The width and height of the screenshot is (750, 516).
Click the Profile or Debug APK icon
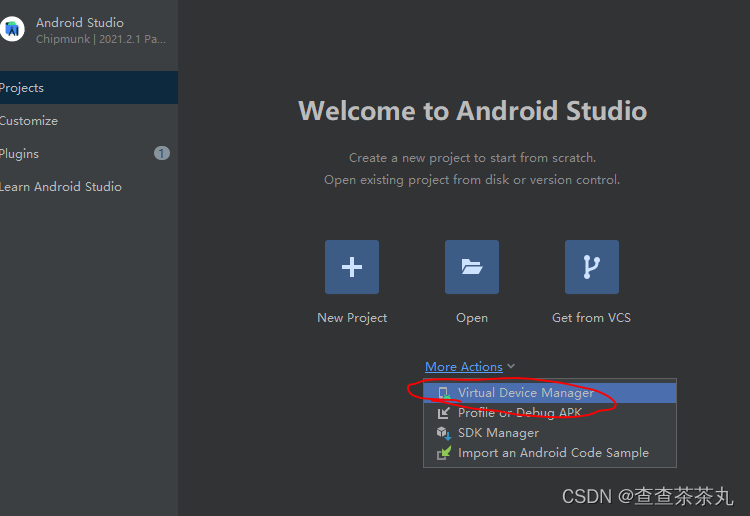pos(444,413)
